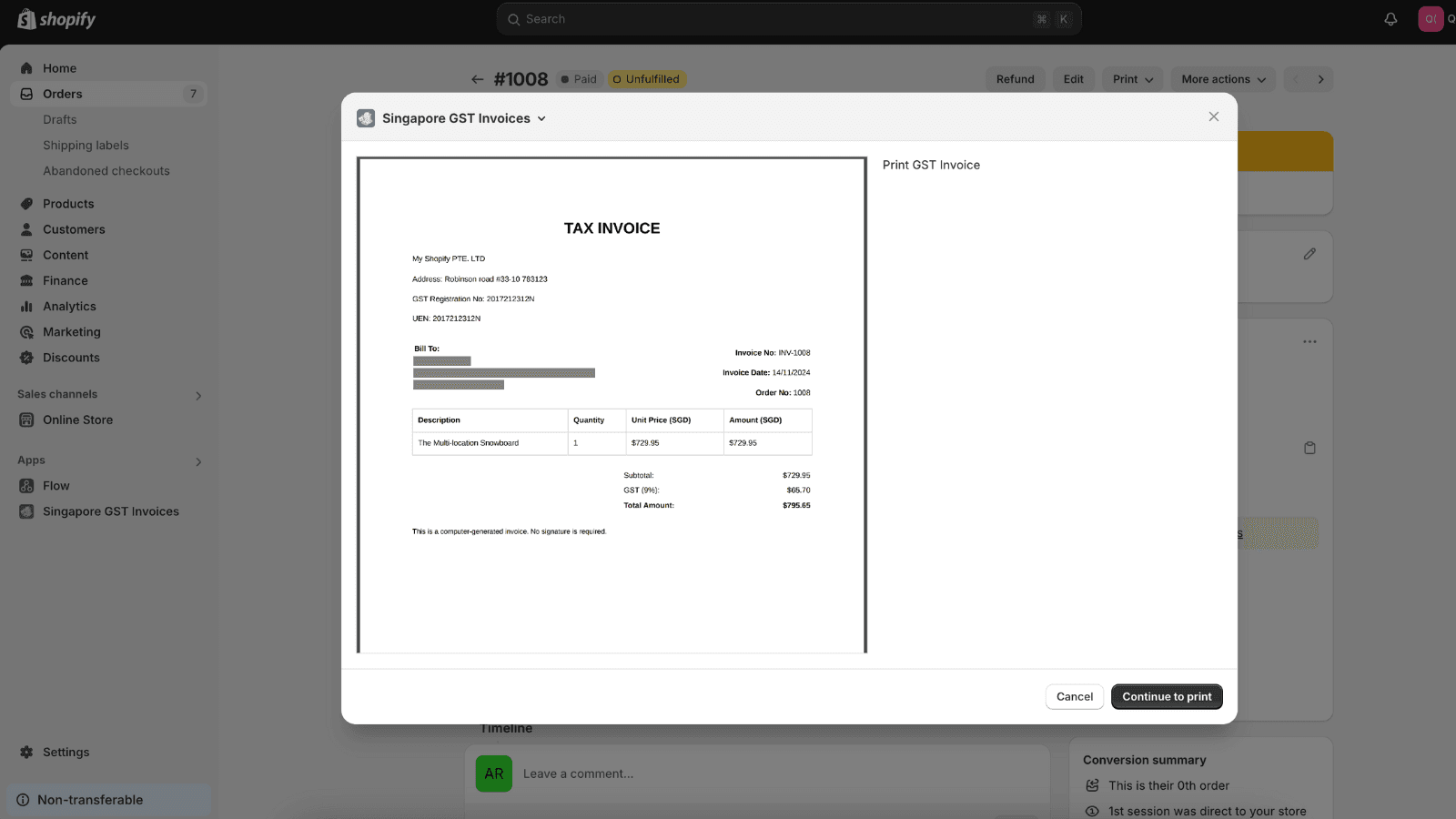Screen dimensions: 1456x819
Task: Open Products in the sidebar
Action: click(68, 204)
